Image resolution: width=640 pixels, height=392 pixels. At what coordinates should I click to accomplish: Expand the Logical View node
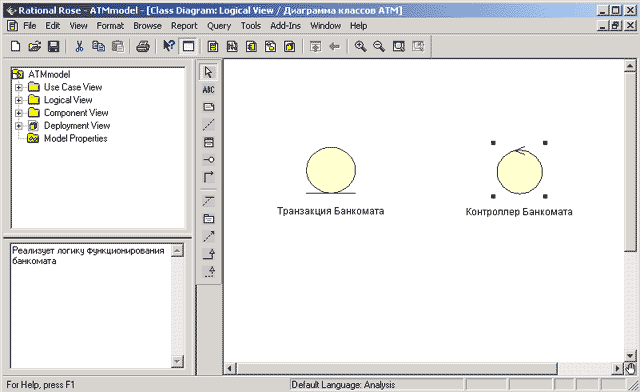(19, 100)
